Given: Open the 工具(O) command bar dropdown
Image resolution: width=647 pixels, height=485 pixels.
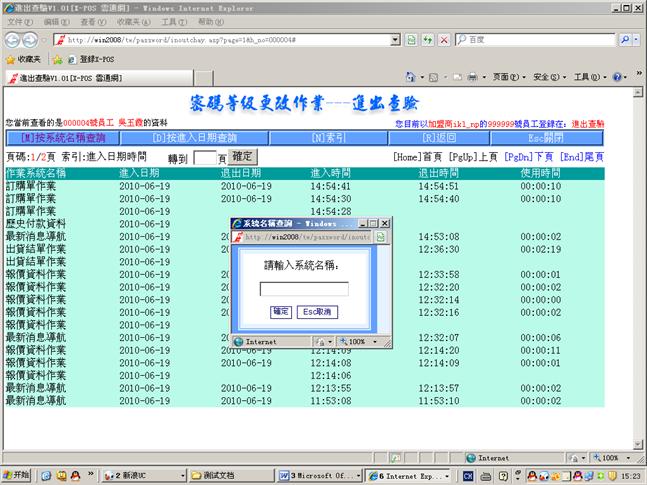Looking at the screenshot, I should [x=588, y=77].
